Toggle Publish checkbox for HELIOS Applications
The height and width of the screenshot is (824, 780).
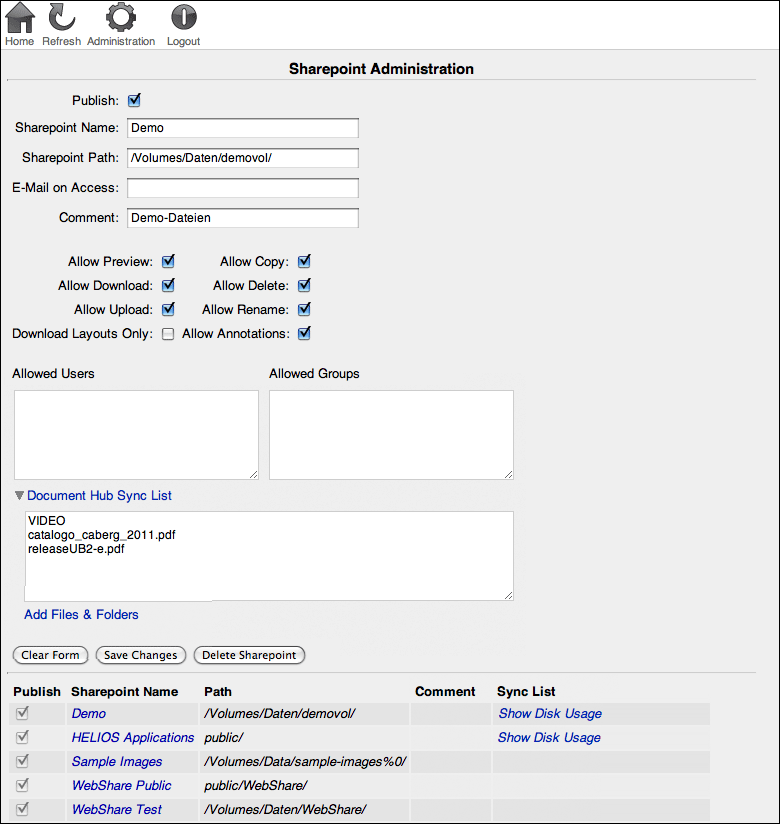pyautogui.click(x=22, y=737)
